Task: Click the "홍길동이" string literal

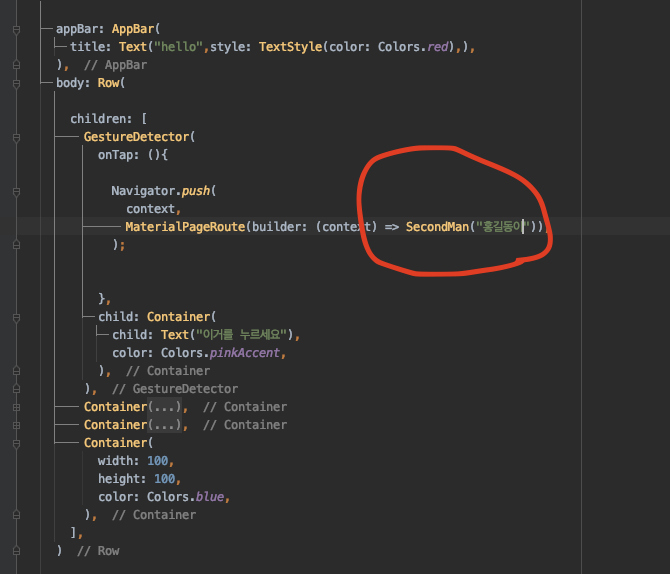Action: [503, 227]
